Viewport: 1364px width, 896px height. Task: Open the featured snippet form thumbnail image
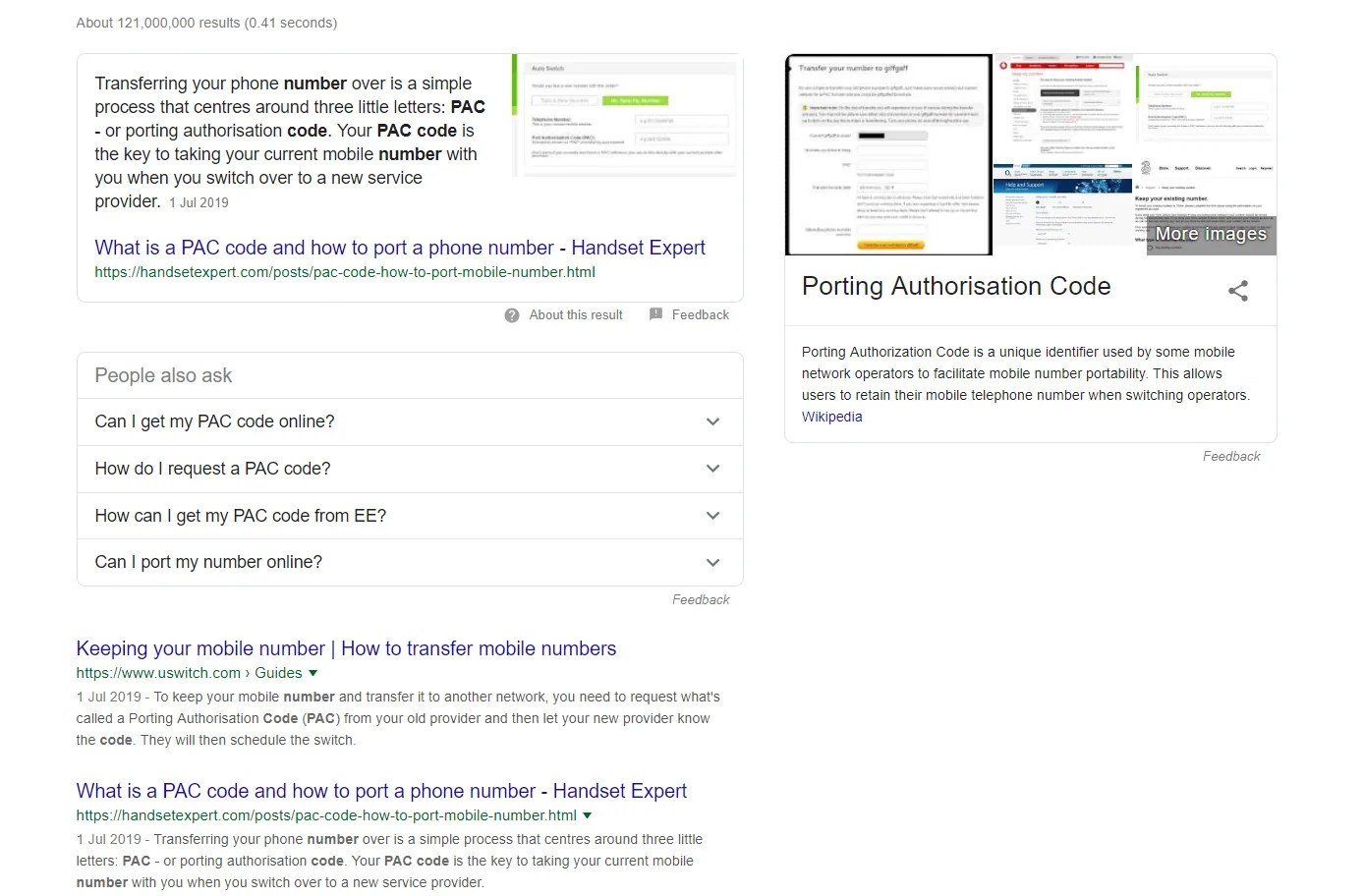[x=626, y=115]
